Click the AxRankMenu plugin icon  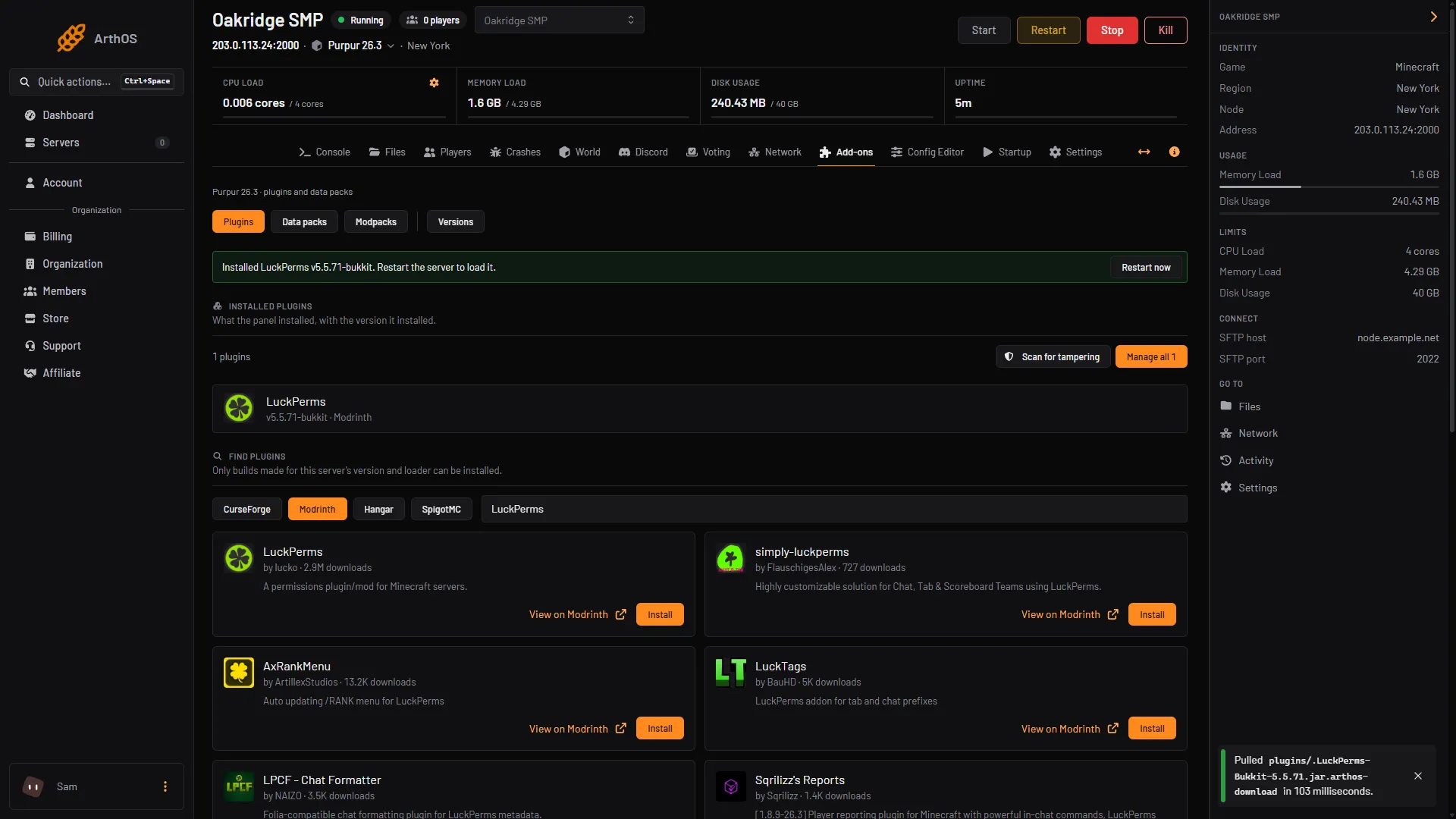(x=239, y=673)
